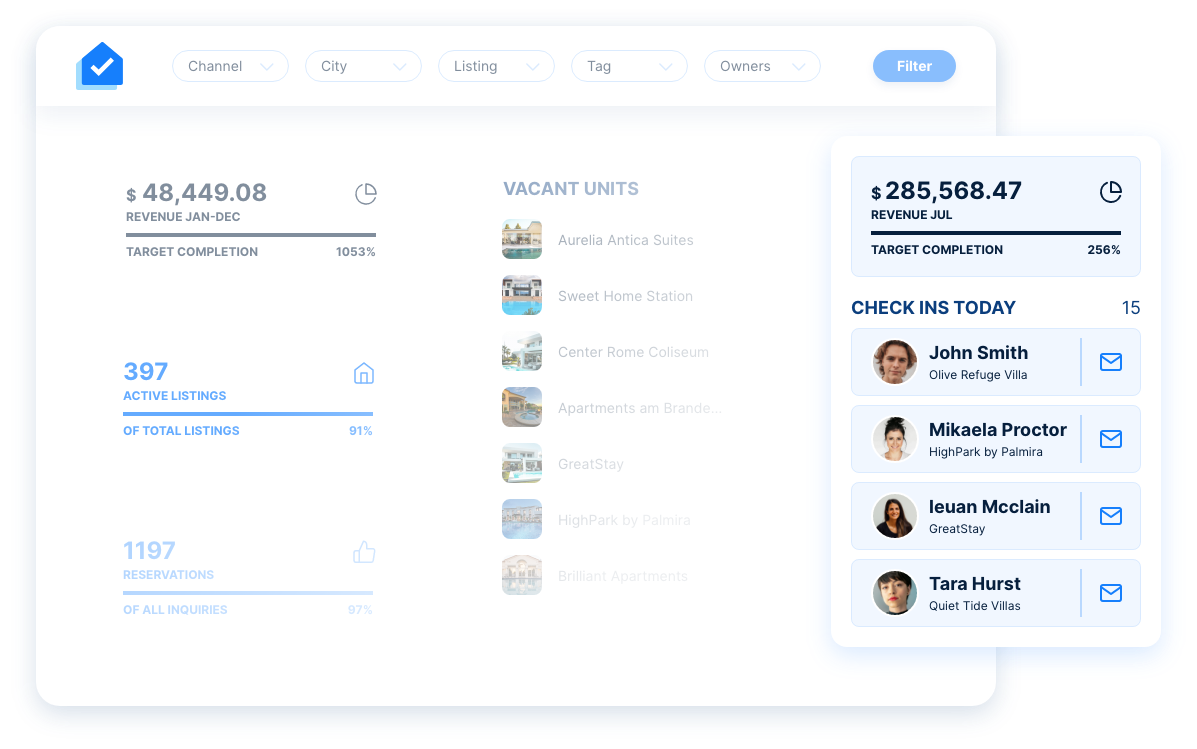Viewport: 1197px width, 749px height.
Task: Email Tara Hurst via envelope icon
Action: [1111, 593]
